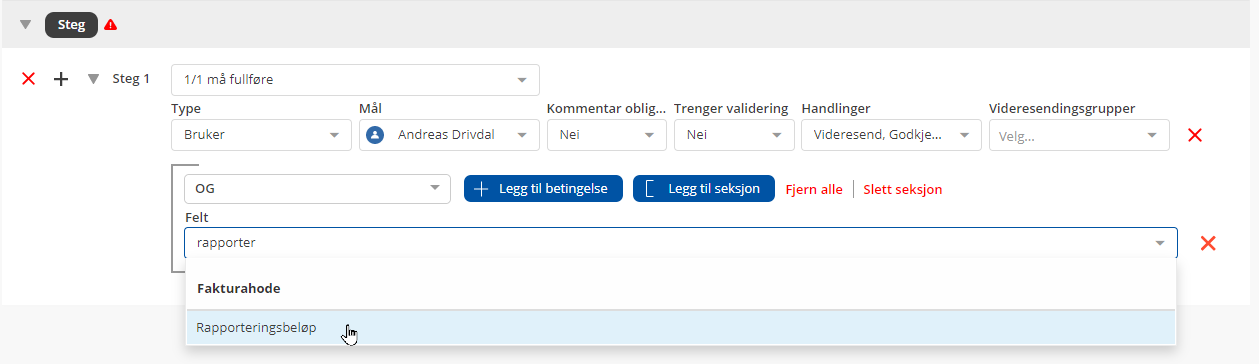Open the 1/1 må fullføre dropdown

tap(356, 80)
